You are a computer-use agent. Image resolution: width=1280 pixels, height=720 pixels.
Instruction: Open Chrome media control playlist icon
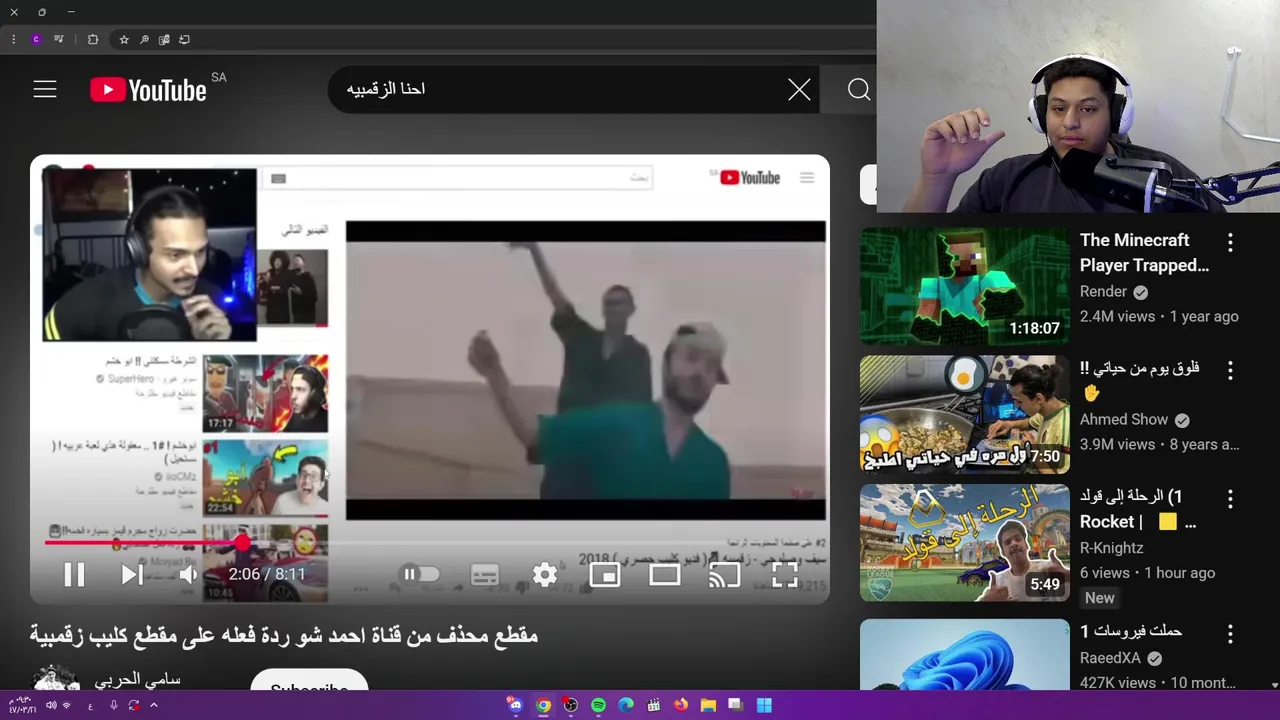[x=59, y=40]
